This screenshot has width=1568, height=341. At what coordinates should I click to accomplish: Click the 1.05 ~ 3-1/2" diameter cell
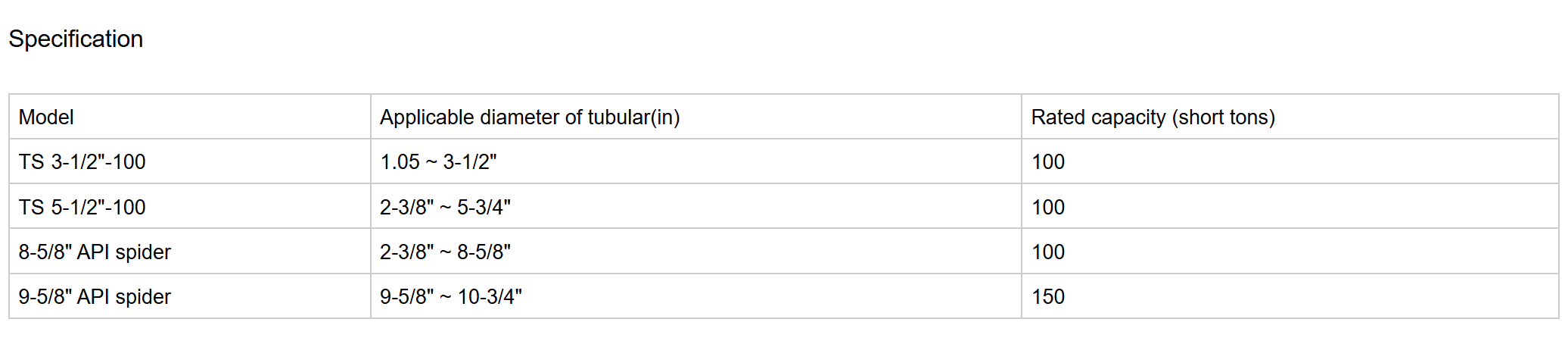pos(438,162)
